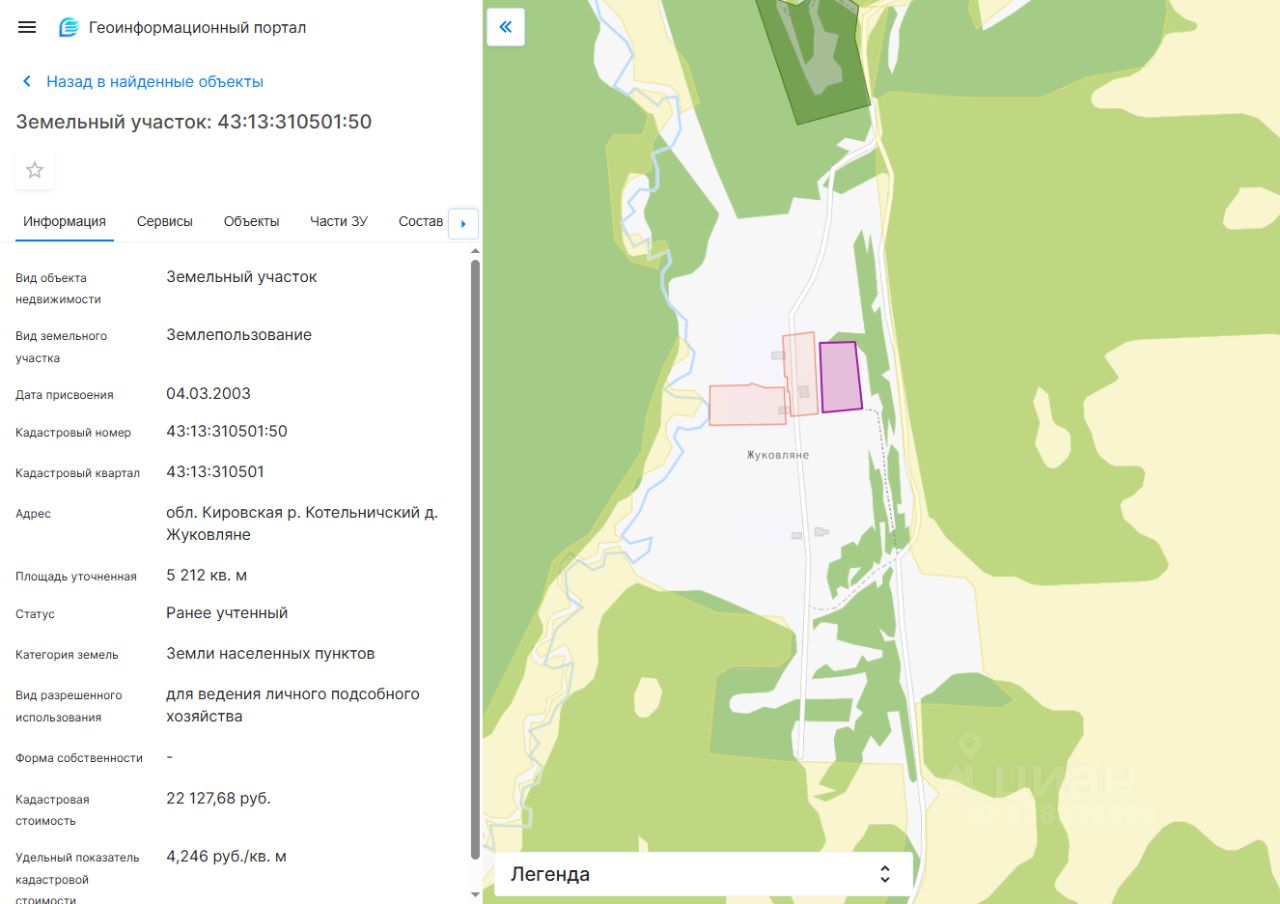
Task: Click the date value 04.03.2003
Action: click(209, 393)
